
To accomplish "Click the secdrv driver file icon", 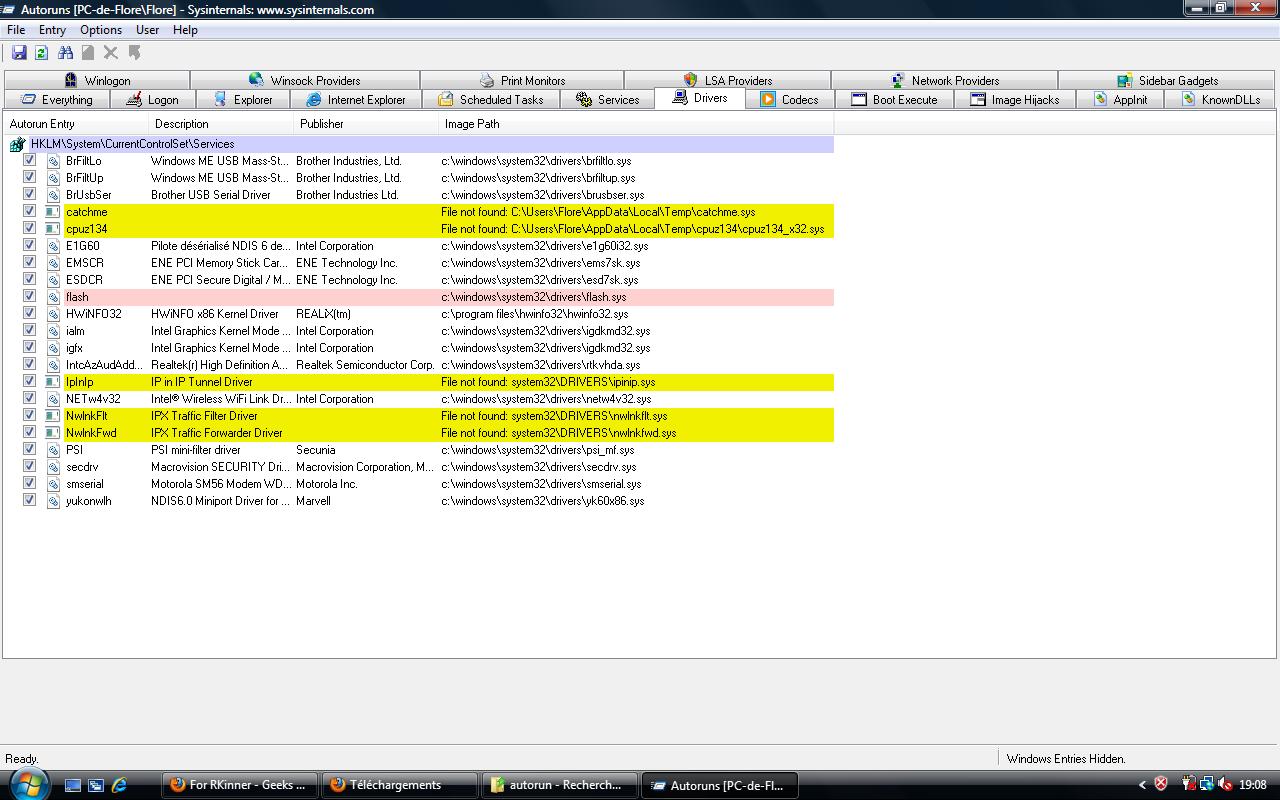I will (54, 467).
